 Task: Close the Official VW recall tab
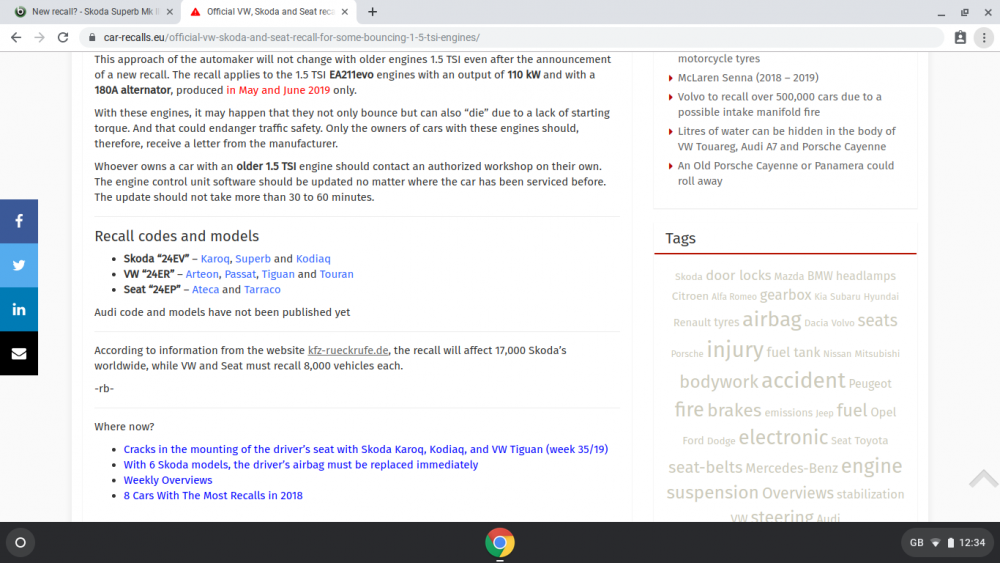344,11
